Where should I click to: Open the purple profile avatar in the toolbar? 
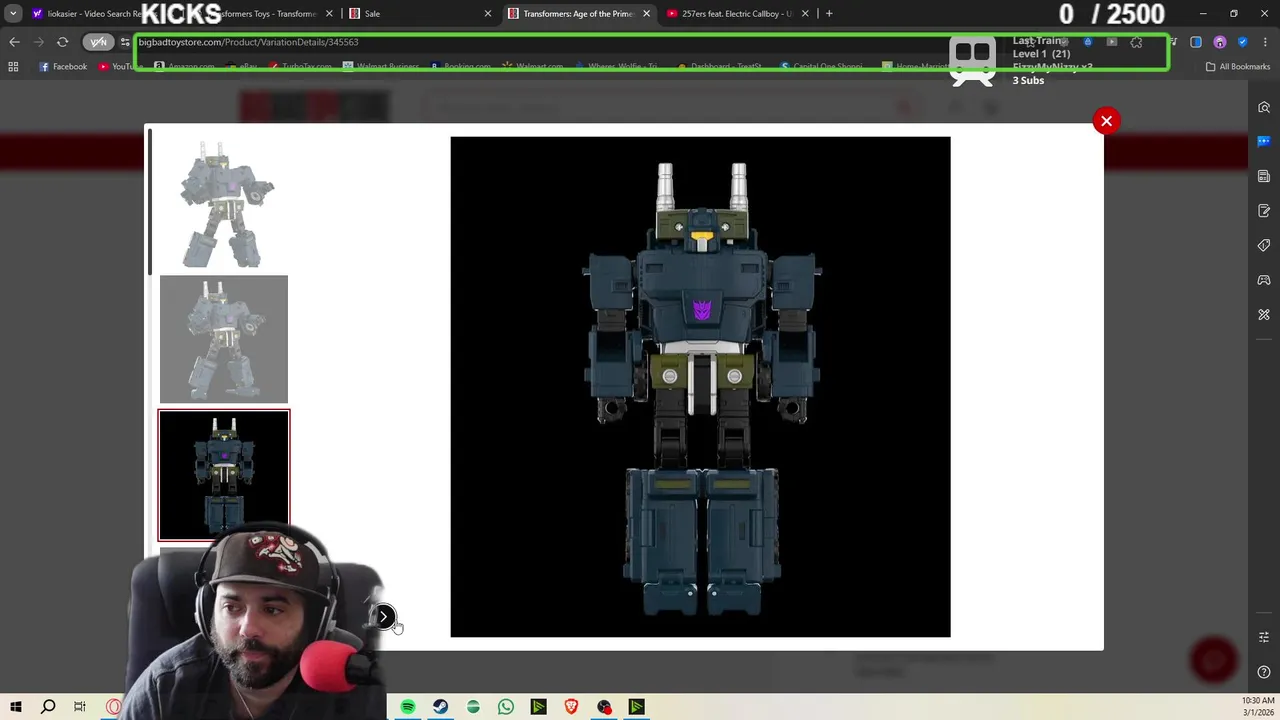point(1220,42)
